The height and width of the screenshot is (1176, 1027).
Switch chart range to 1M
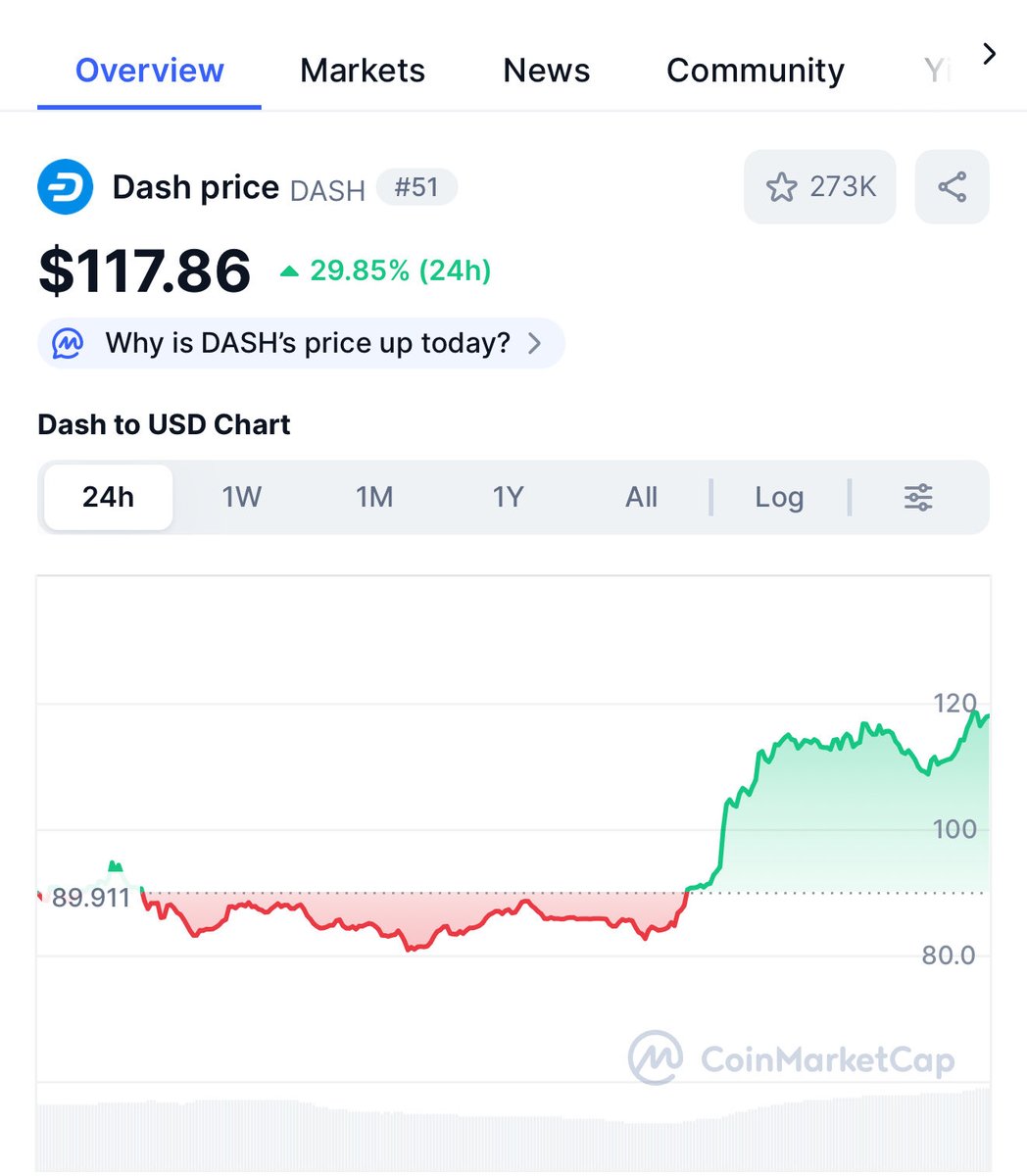click(x=374, y=498)
